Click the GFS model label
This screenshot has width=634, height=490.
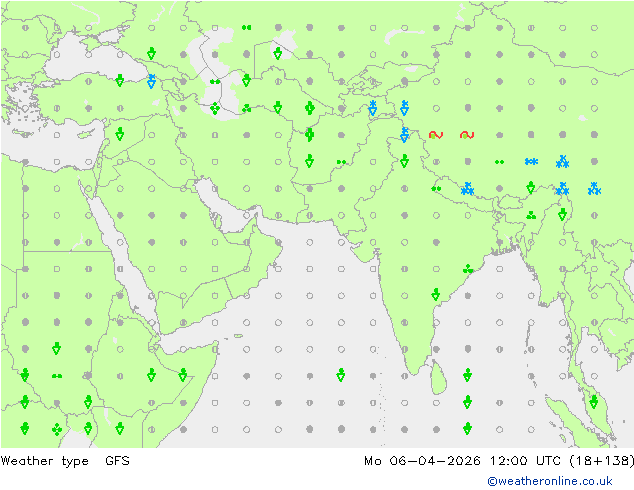(x=116, y=461)
